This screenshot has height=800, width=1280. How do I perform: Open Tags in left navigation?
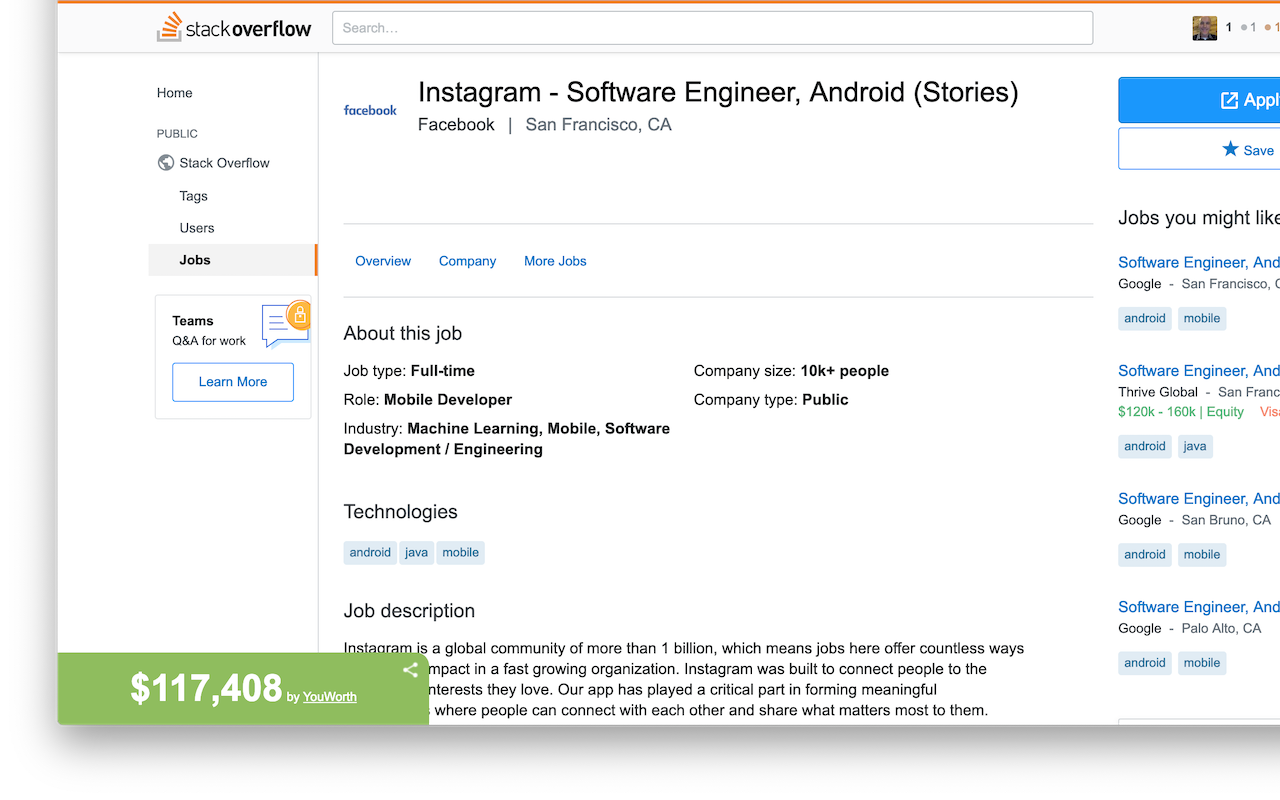coord(194,196)
